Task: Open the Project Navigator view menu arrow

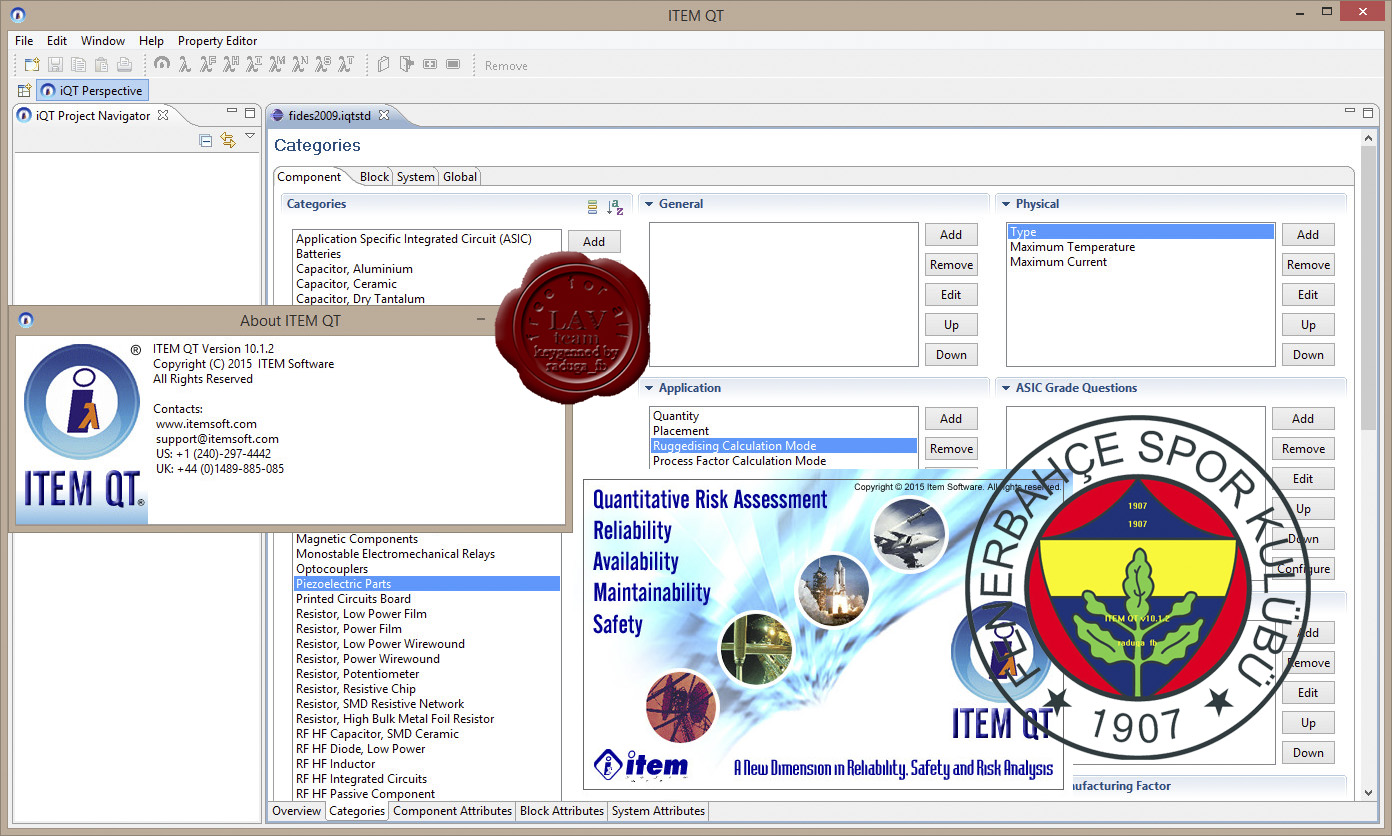Action: pos(250,137)
